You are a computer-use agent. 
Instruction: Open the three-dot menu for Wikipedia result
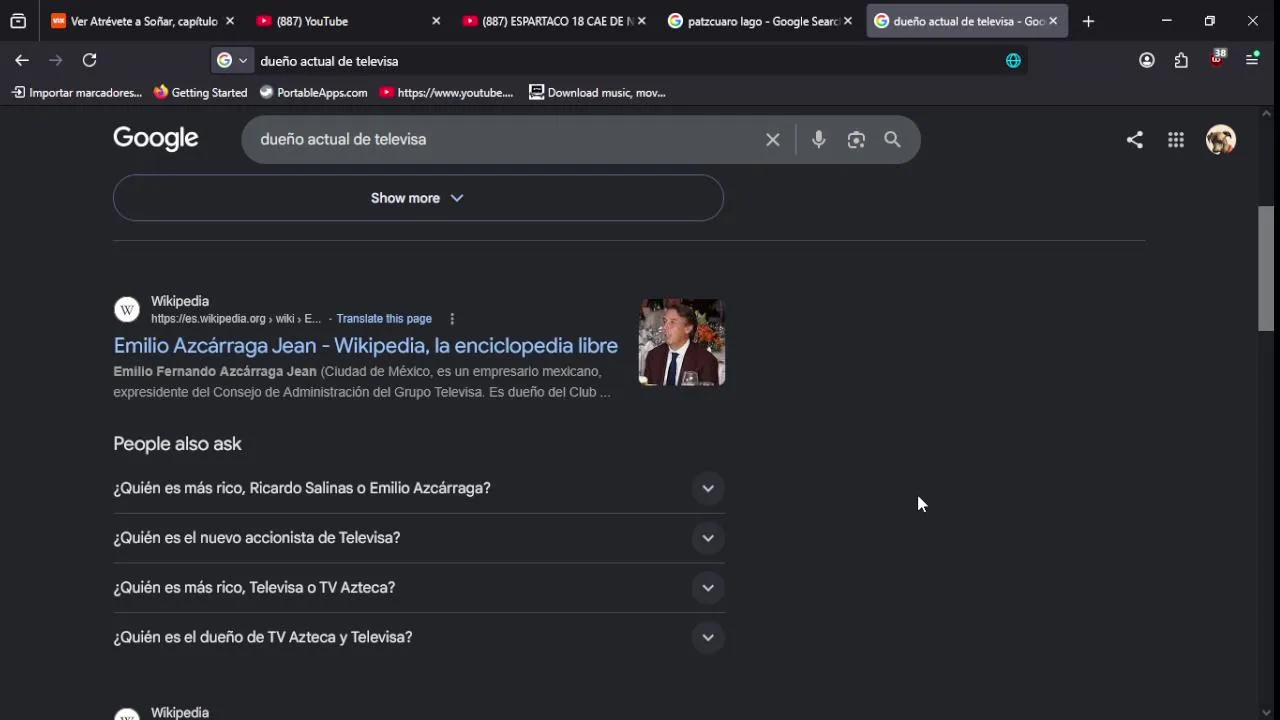point(452,319)
